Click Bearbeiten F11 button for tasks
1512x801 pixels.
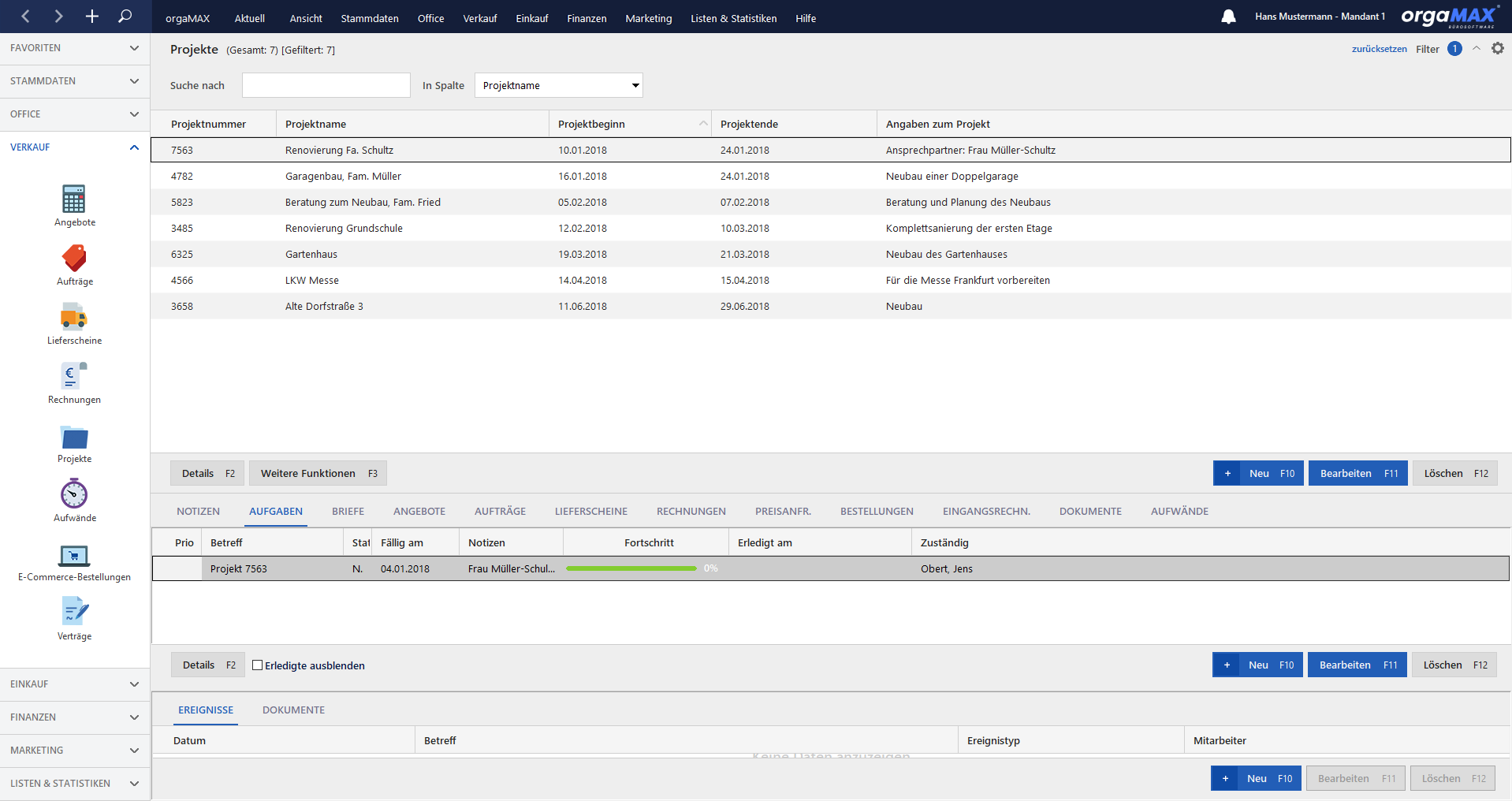(1357, 665)
